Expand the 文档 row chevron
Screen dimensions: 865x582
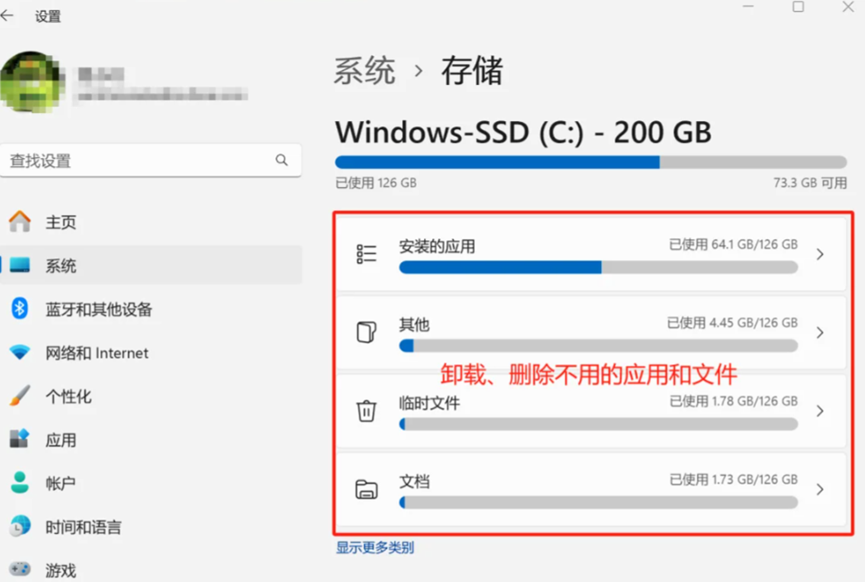822,489
